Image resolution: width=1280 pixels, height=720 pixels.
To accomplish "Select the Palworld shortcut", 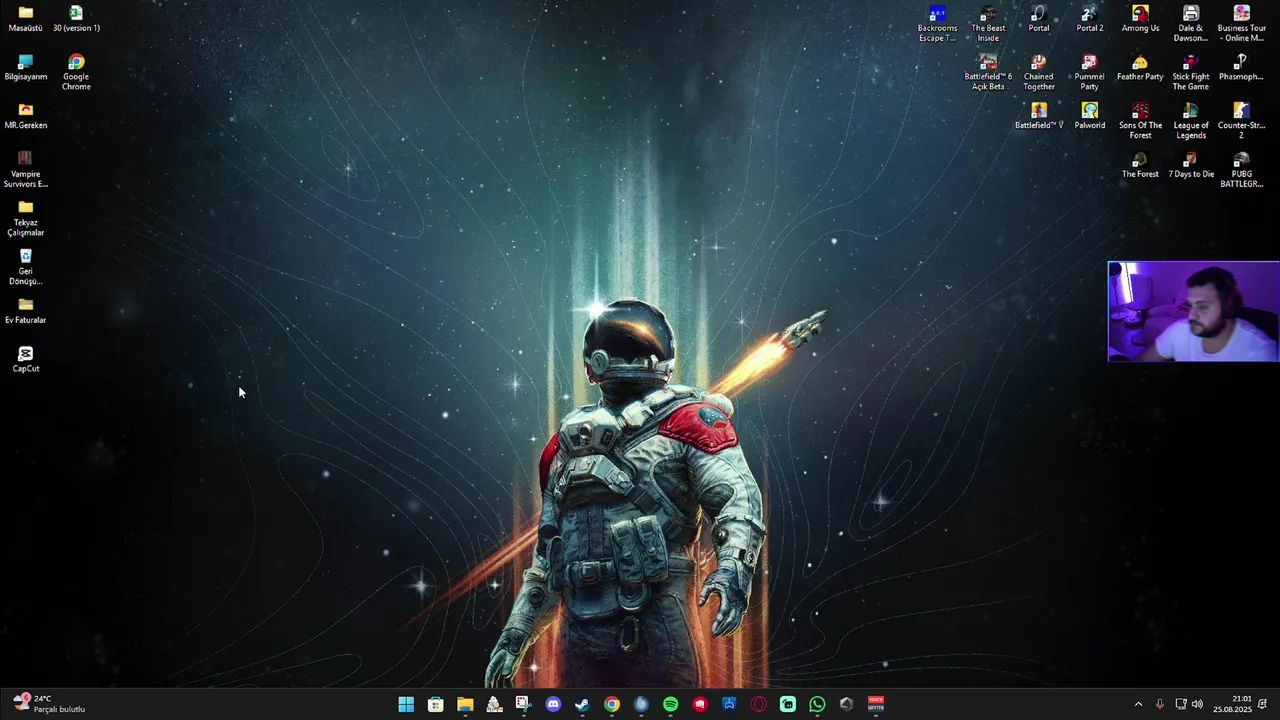I will tap(1090, 116).
